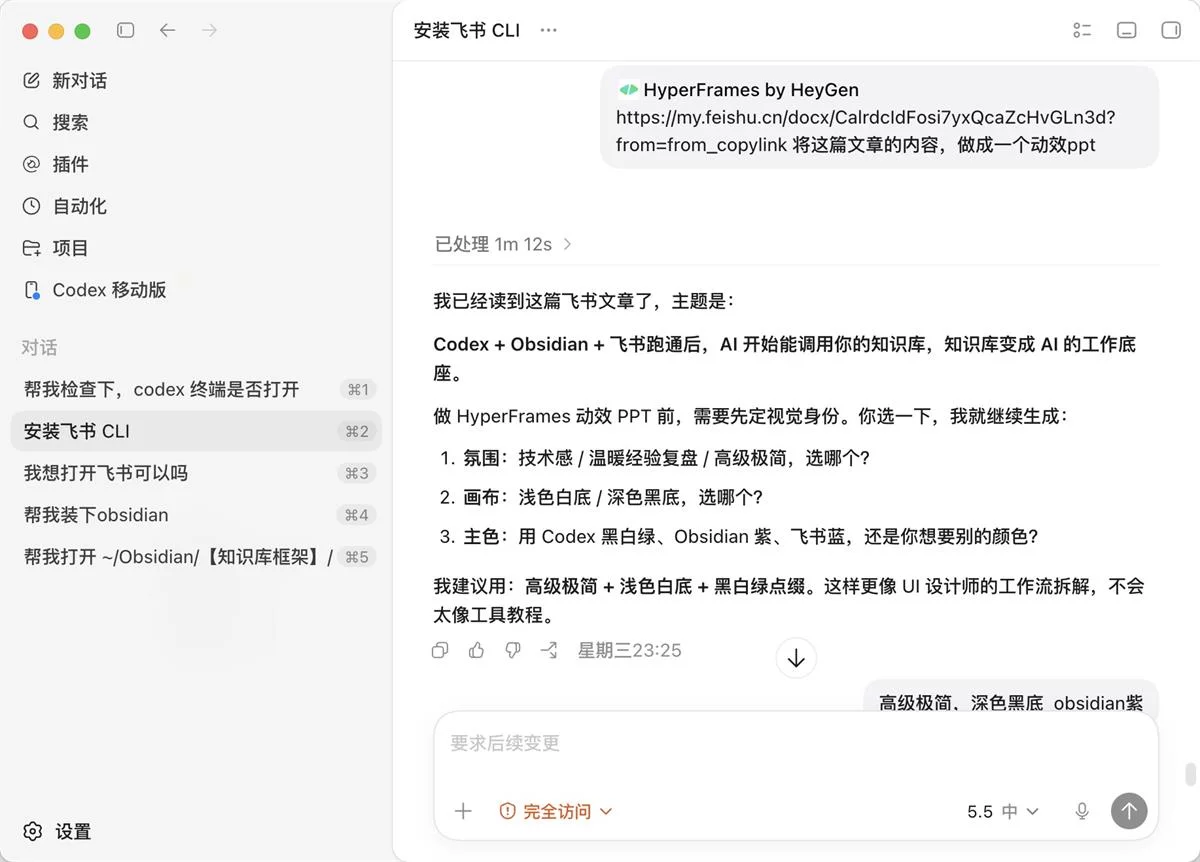Click the ⌘1 shortcut badge
Screen dimensions: 1200x862
pyautogui.click(x=357, y=390)
